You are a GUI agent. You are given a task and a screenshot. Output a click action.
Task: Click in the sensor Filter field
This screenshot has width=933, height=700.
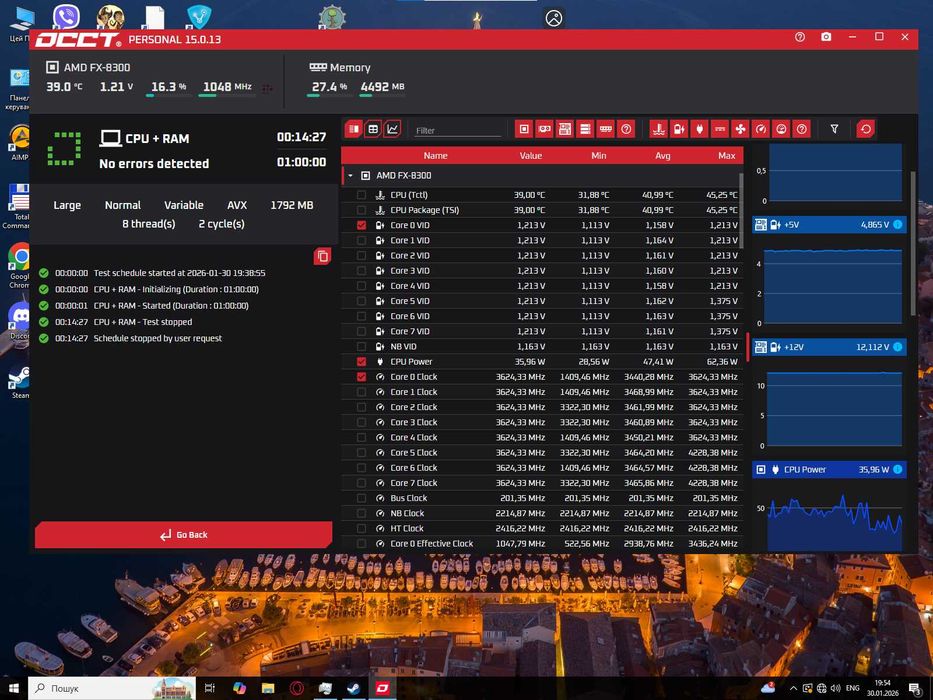tap(457, 130)
